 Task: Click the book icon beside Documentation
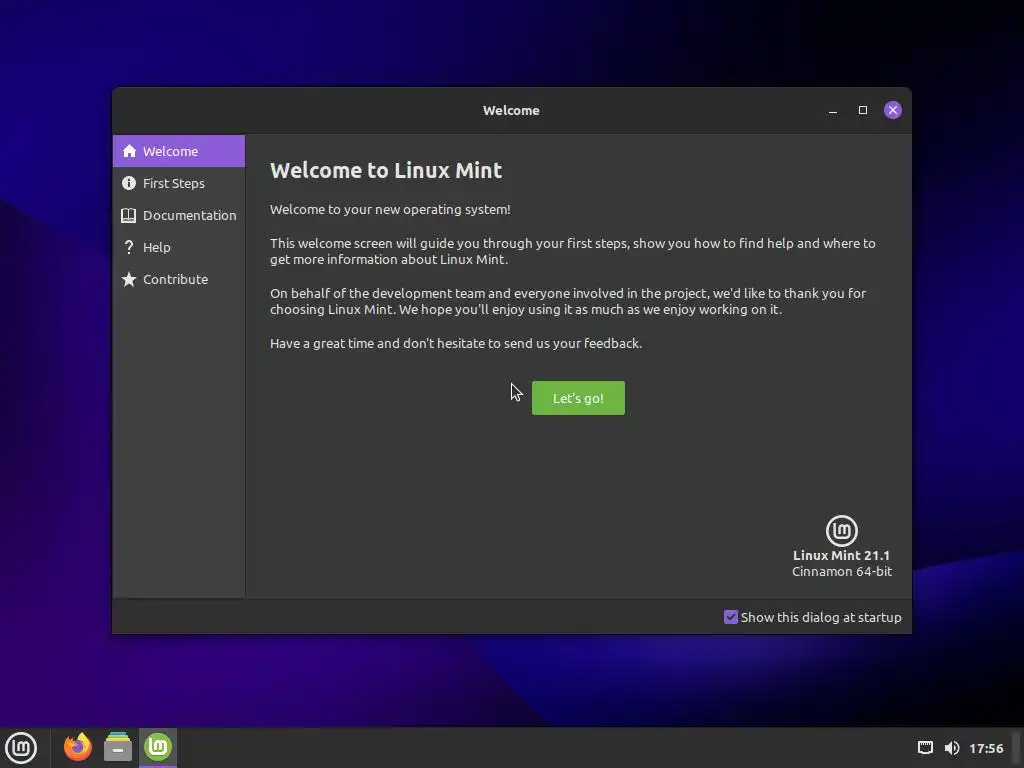point(129,215)
